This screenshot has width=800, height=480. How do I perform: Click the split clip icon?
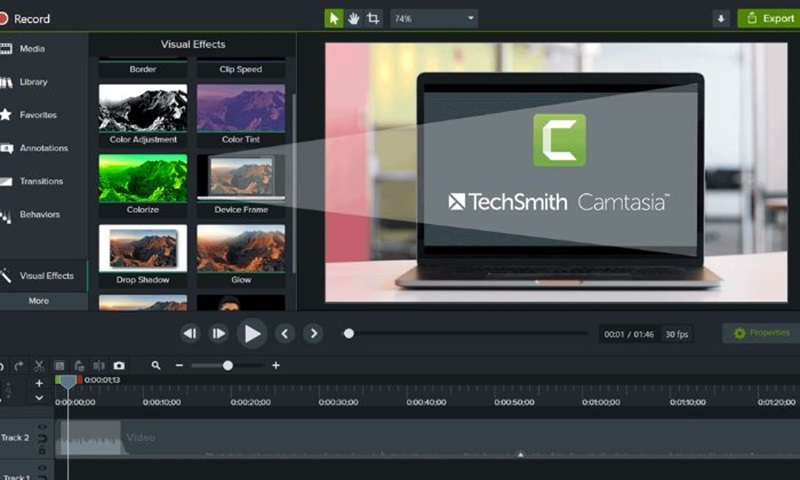(99, 366)
